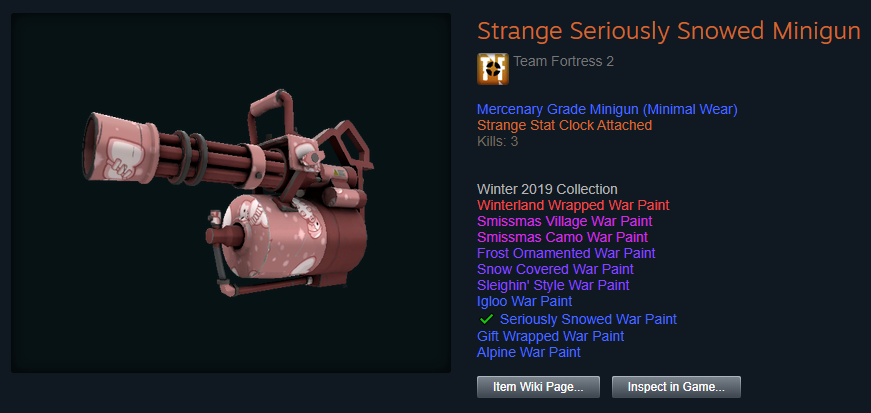Select Smissmas Village War Paint entry

point(564,221)
